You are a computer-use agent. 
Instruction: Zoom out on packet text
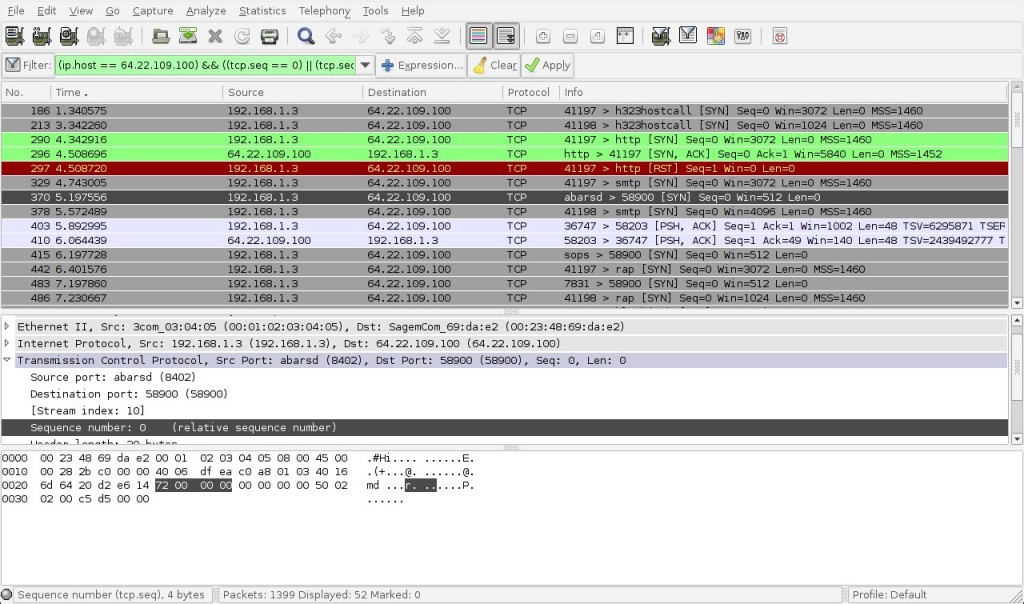coord(570,36)
